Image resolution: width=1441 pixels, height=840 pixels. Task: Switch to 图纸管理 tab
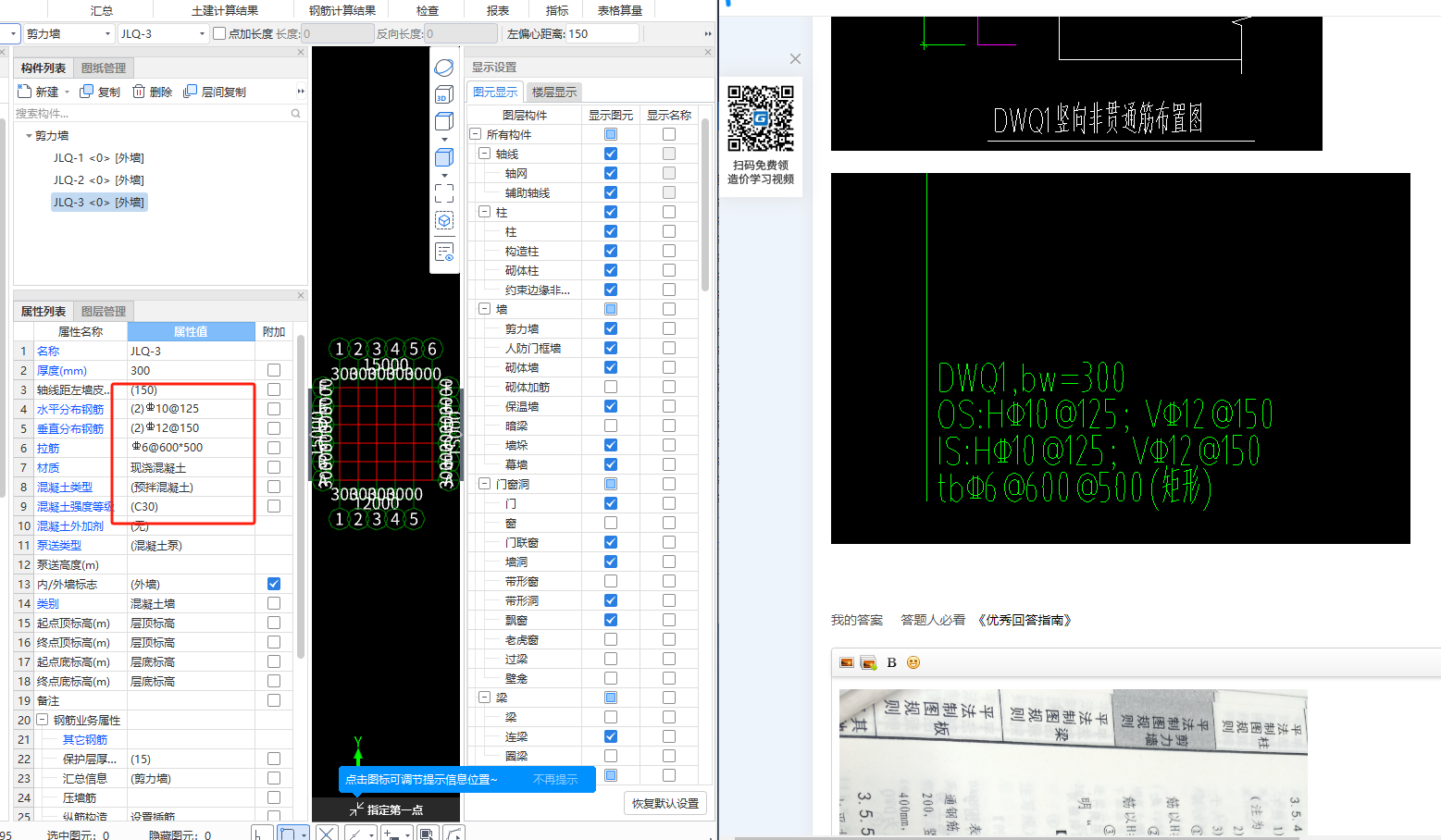pyautogui.click(x=104, y=68)
